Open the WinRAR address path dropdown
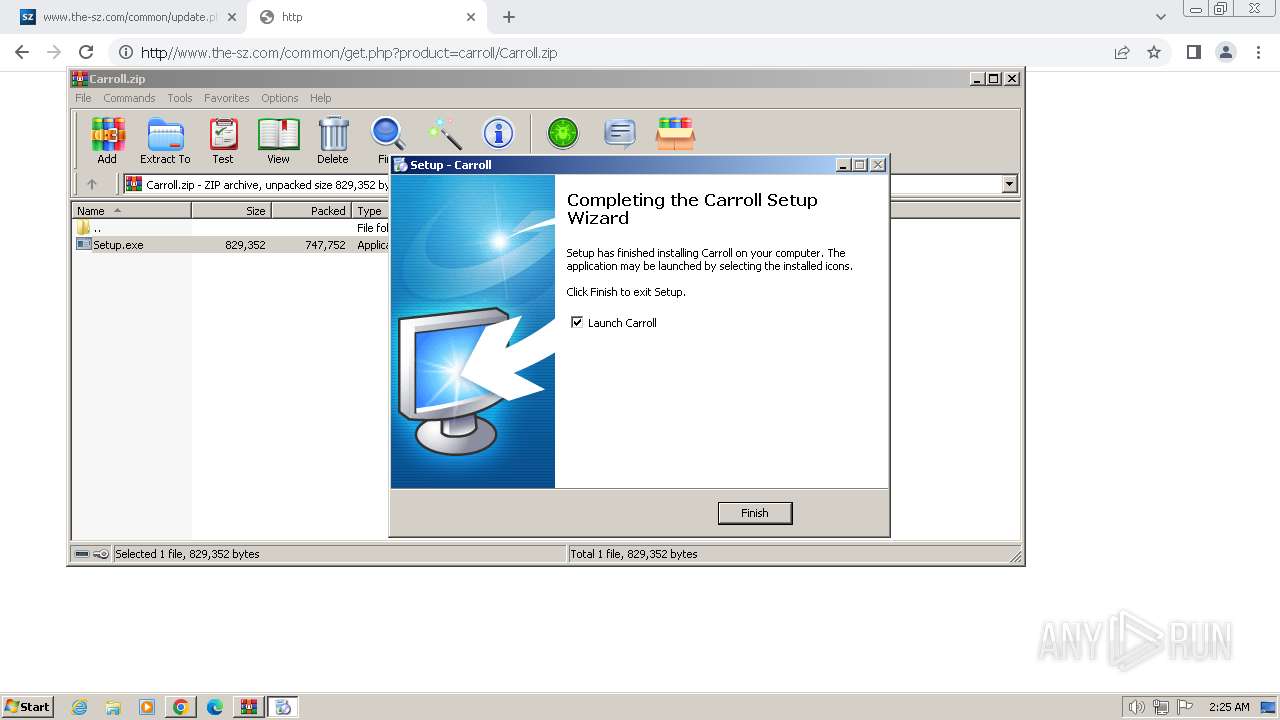 point(1009,184)
